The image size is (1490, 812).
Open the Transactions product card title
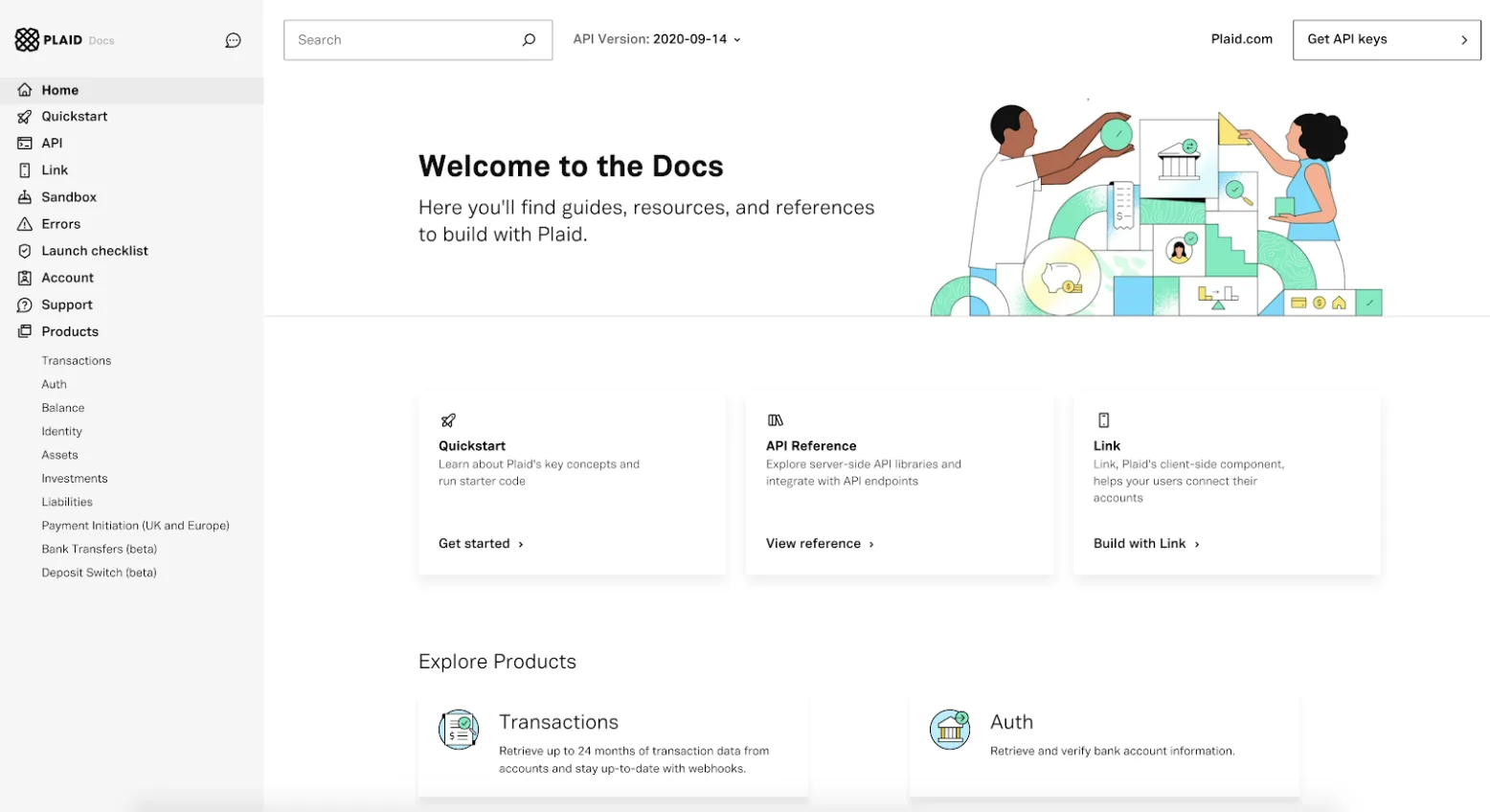coord(559,722)
